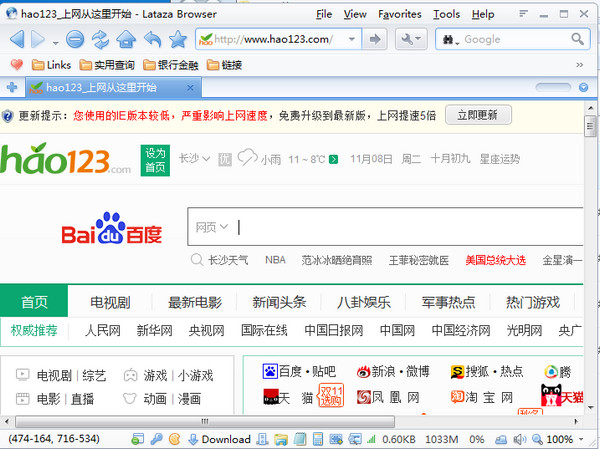Screen dimensions: 600x449
Task: Open the 星座运势 link
Action: coord(500,158)
